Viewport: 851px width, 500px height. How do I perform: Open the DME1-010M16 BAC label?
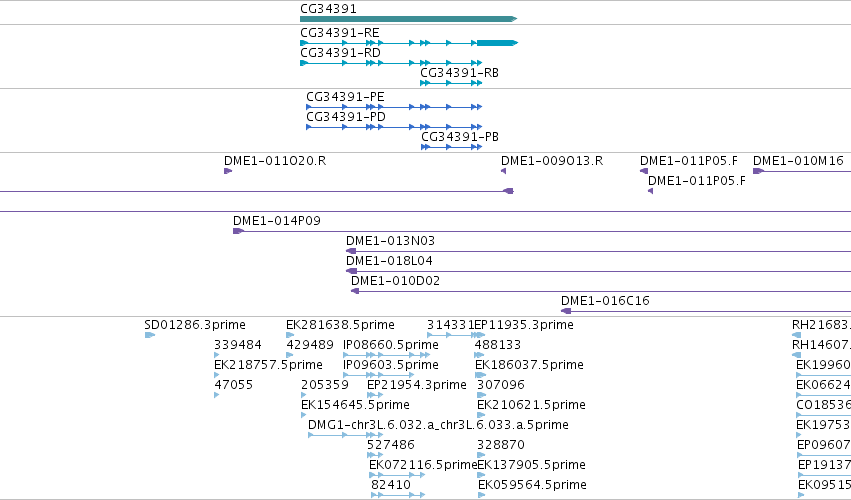point(798,161)
